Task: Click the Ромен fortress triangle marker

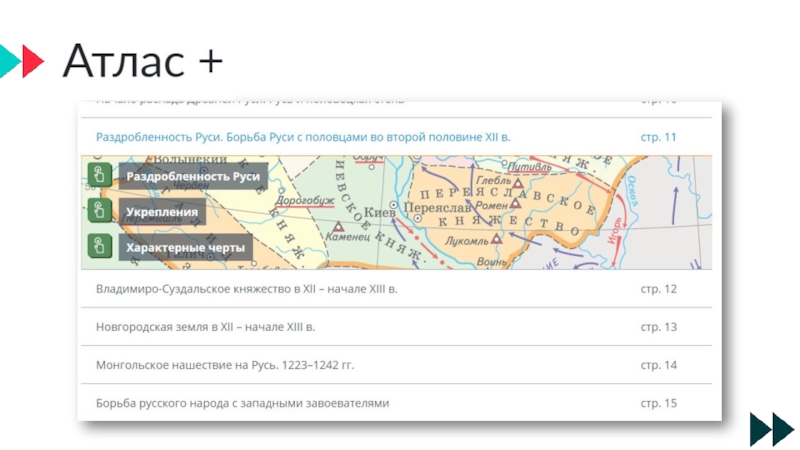Action: 515,204
